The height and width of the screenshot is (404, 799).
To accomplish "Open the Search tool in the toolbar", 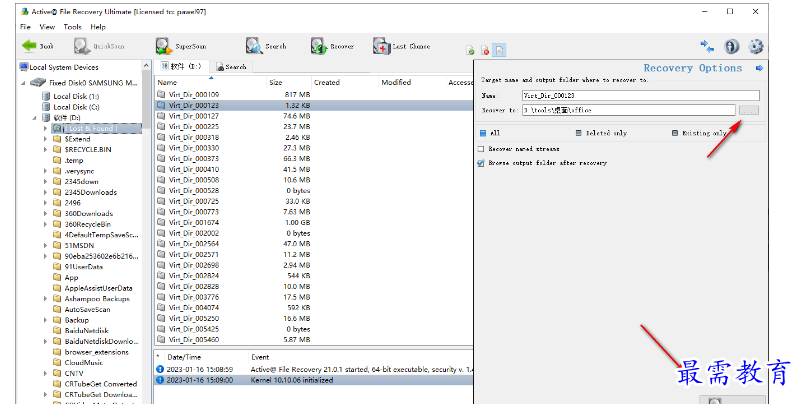I will [266, 46].
